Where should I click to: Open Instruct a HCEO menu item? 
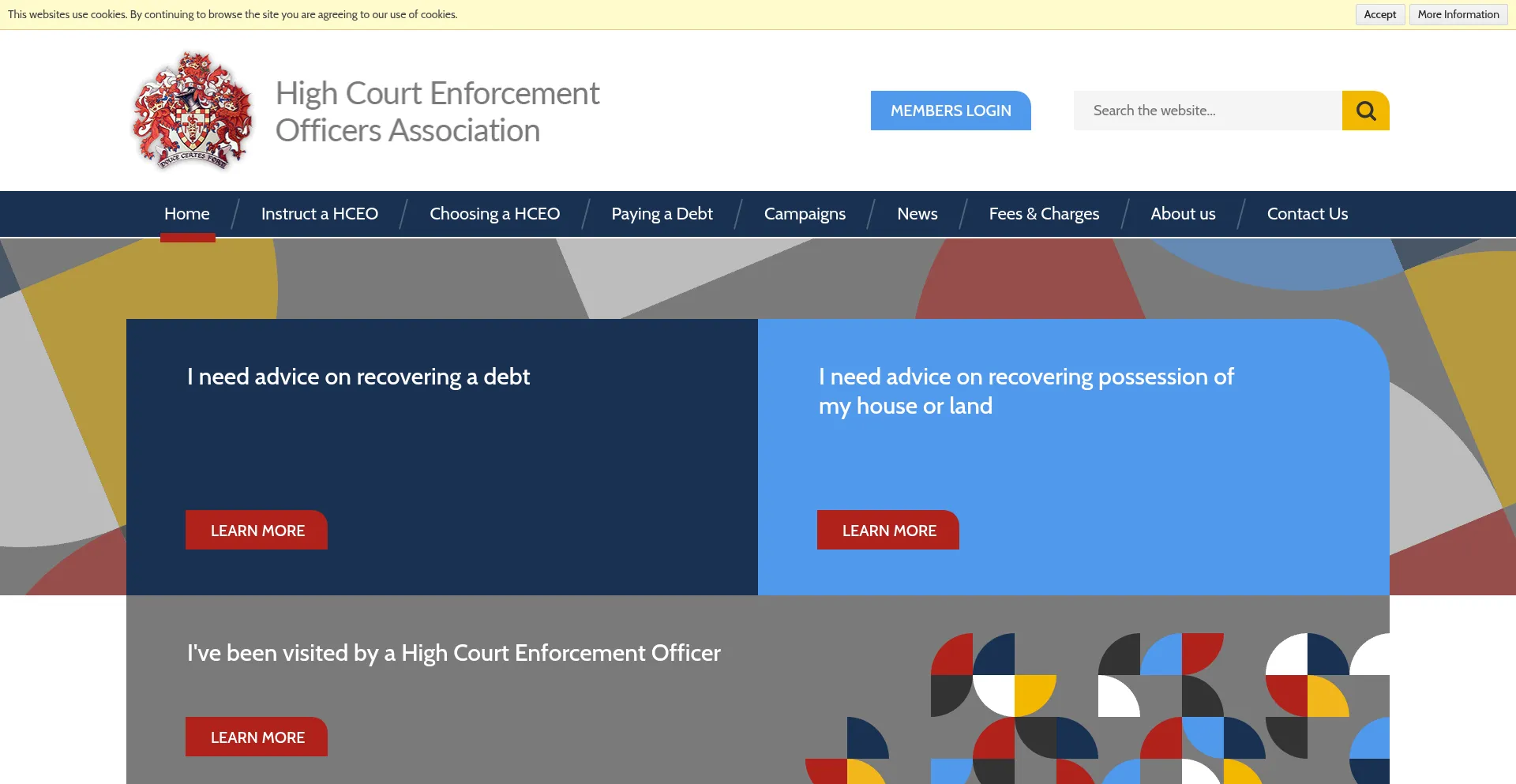click(320, 214)
